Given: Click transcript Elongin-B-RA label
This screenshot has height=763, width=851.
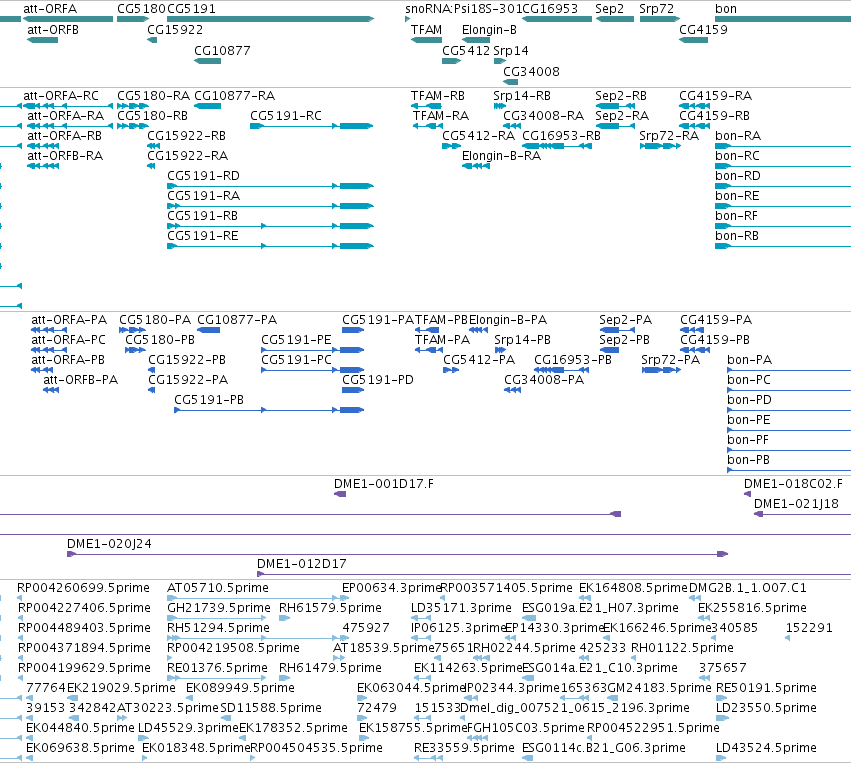Looking at the screenshot, I should pyautogui.click(x=501, y=156).
